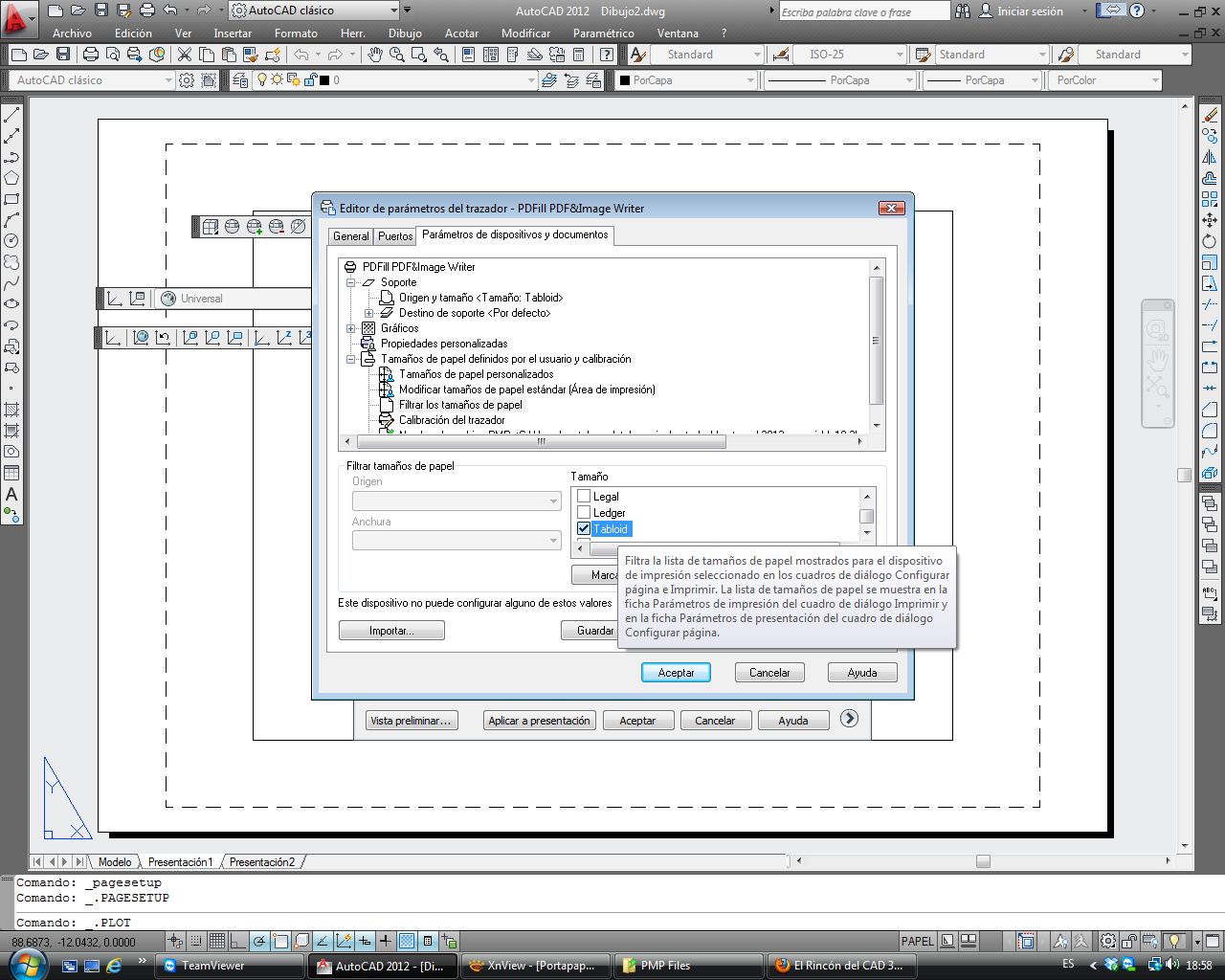The height and width of the screenshot is (980, 1225).
Task: Select the Mirror modify tool
Action: click(x=1210, y=157)
